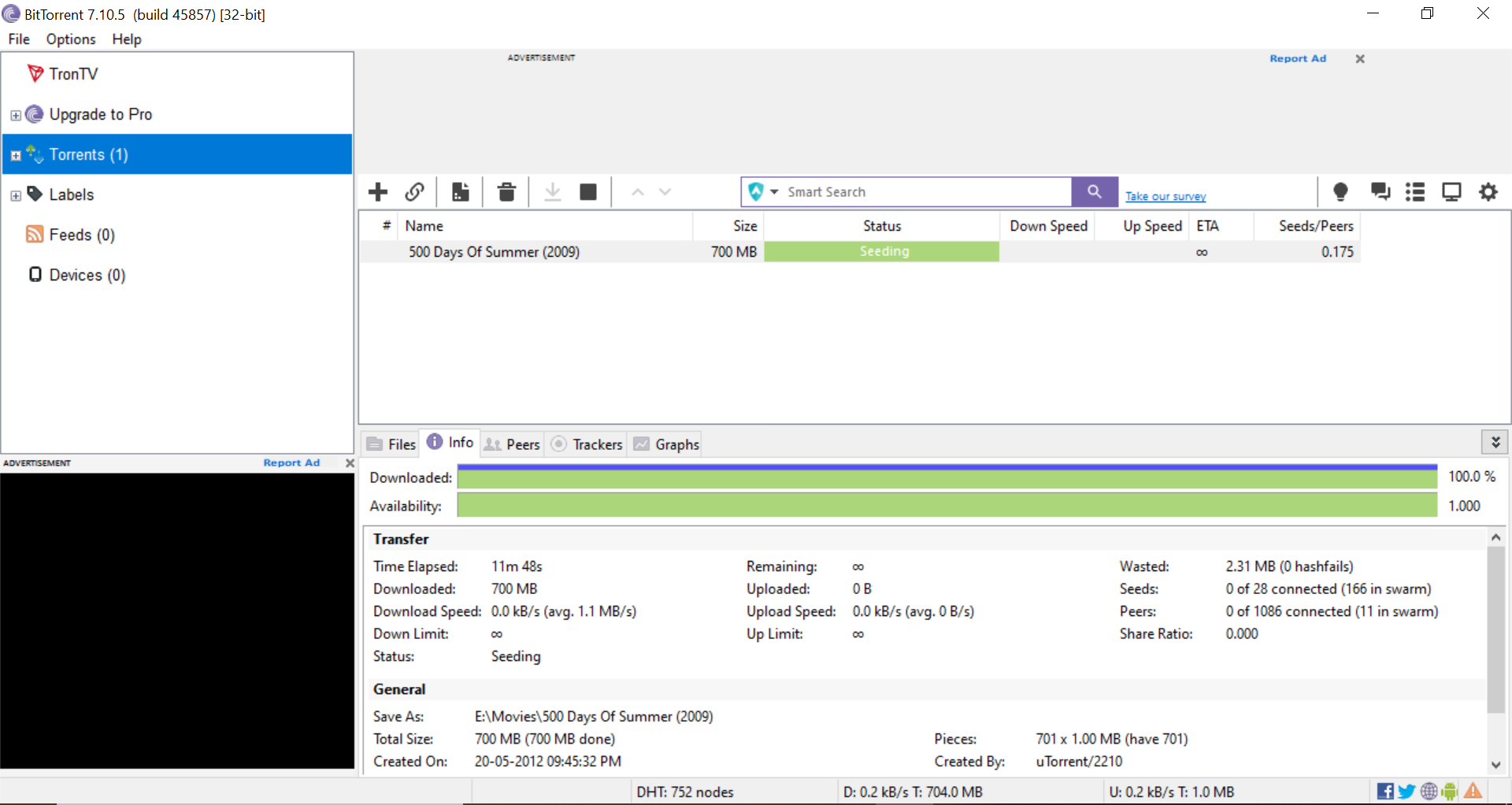Expand the Torrents tree node

click(16, 155)
